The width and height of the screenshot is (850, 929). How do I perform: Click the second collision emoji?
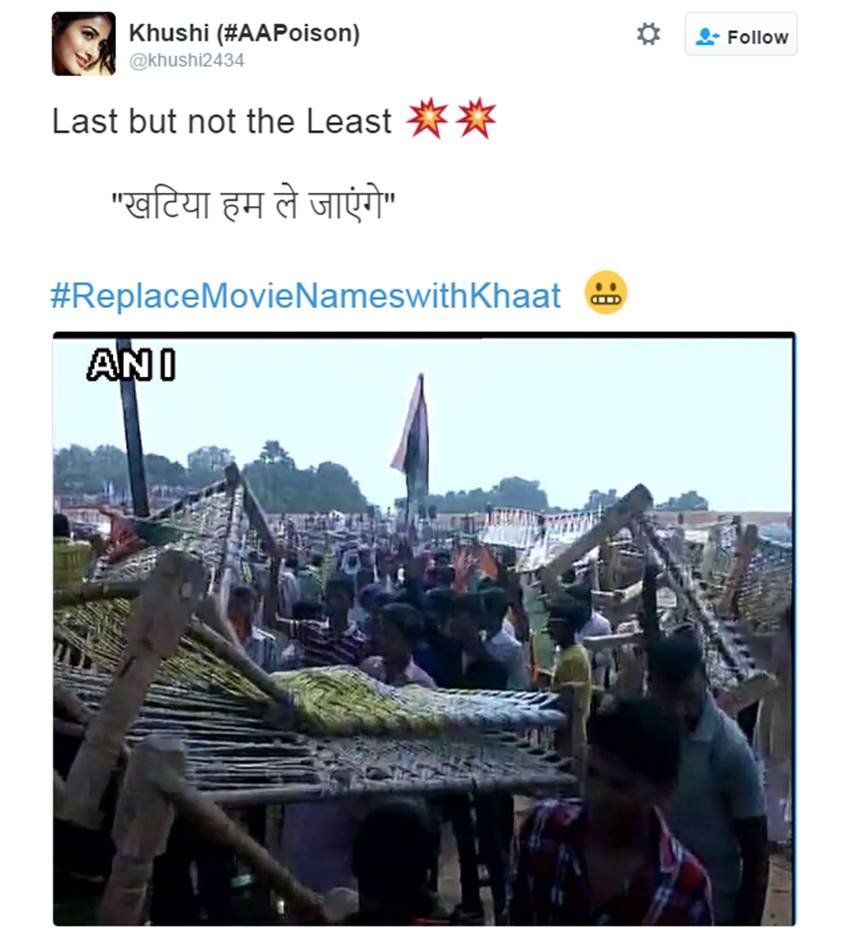click(476, 120)
